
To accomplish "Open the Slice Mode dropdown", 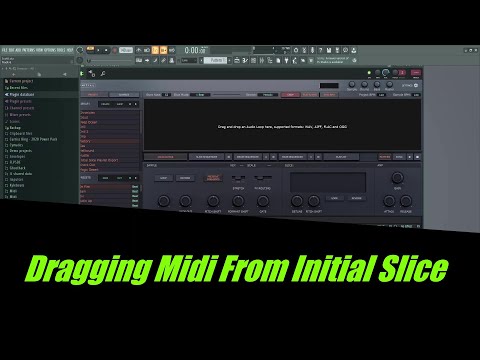I will [x=200, y=95].
